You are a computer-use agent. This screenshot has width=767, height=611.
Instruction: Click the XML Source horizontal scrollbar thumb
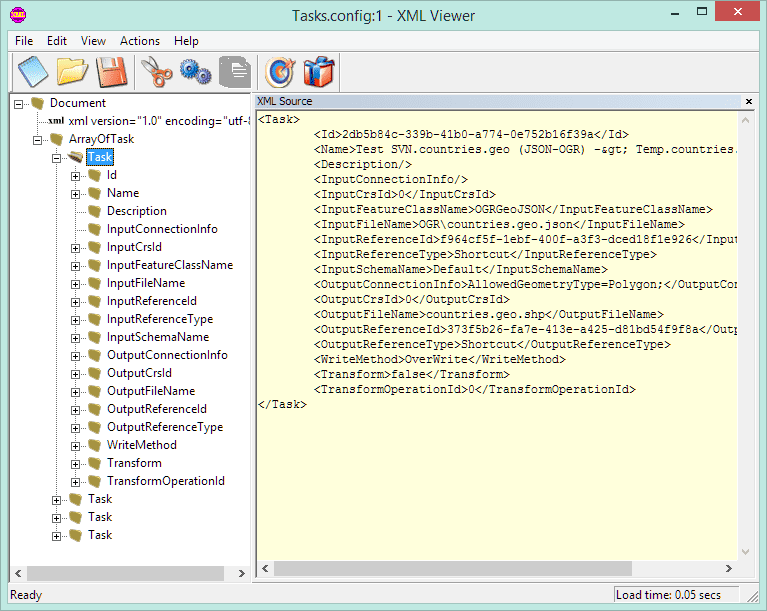click(453, 568)
